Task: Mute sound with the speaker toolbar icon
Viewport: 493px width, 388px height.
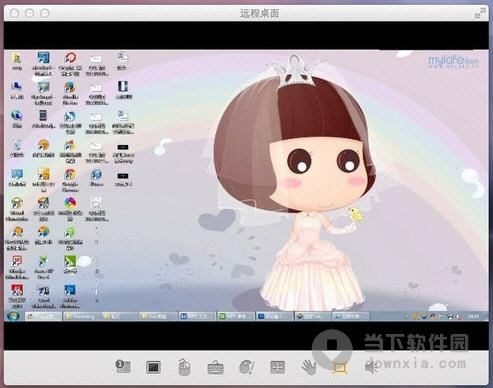Action: click(370, 368)
